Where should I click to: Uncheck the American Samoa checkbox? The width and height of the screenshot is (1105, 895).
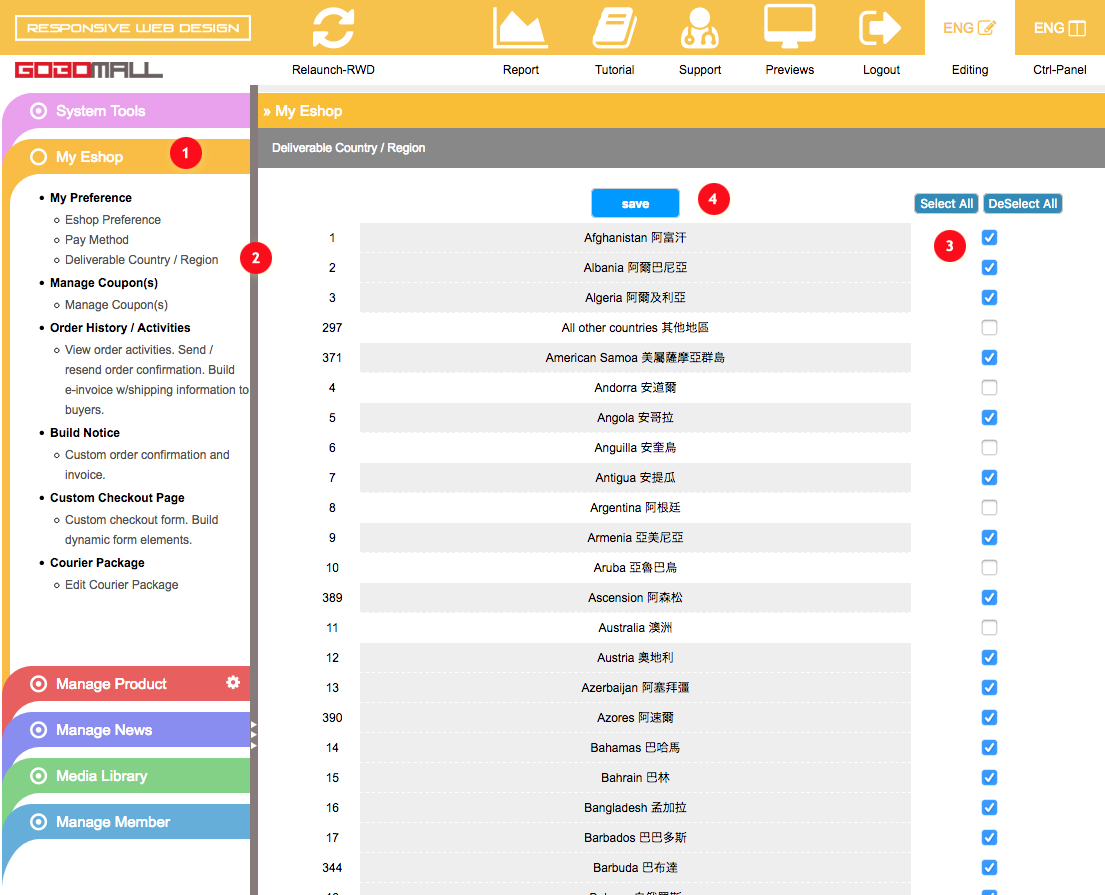[x=989, y=357]
